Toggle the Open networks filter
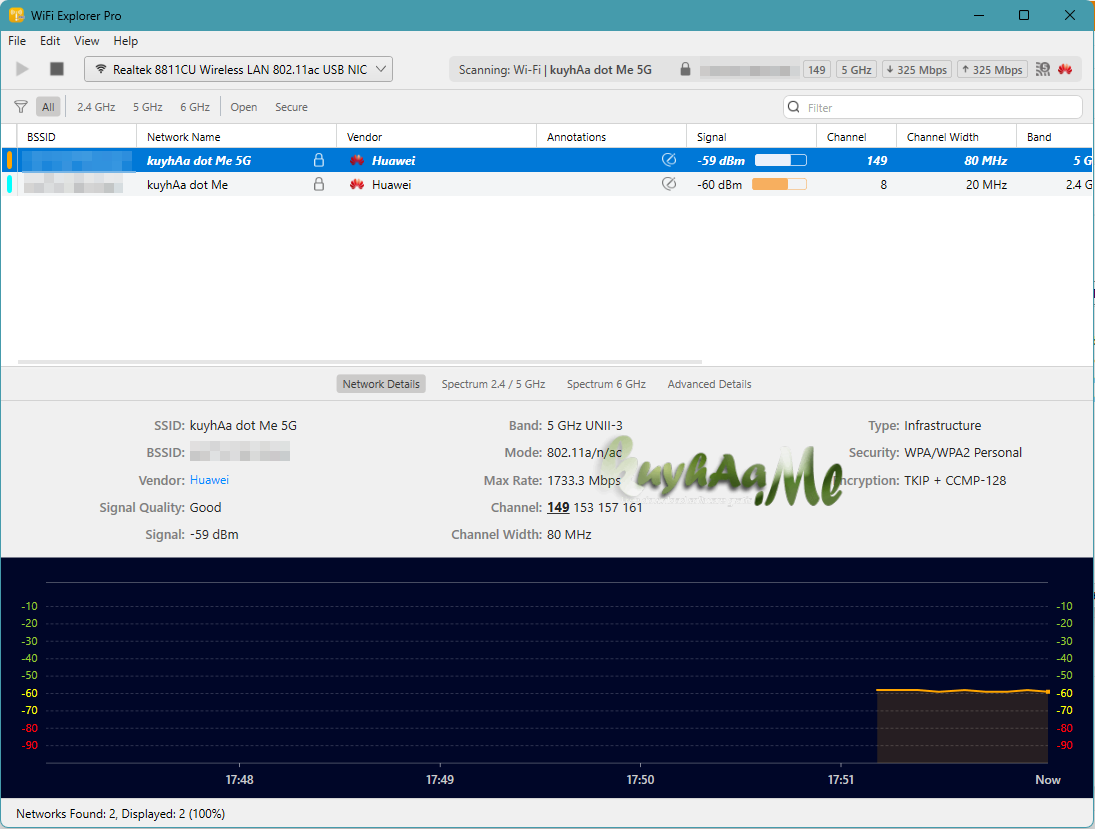Viewport: 1095px width, 829px height. [x=244, y=107]
